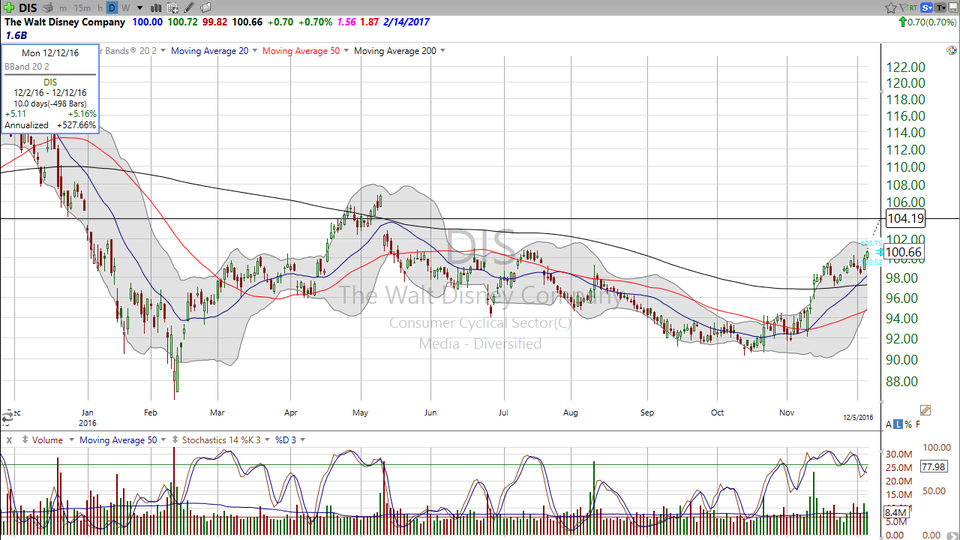The image size is (960, 540).
Task: Close the lower pane with X
Action: pyautogui.click(x=9, y=440)
